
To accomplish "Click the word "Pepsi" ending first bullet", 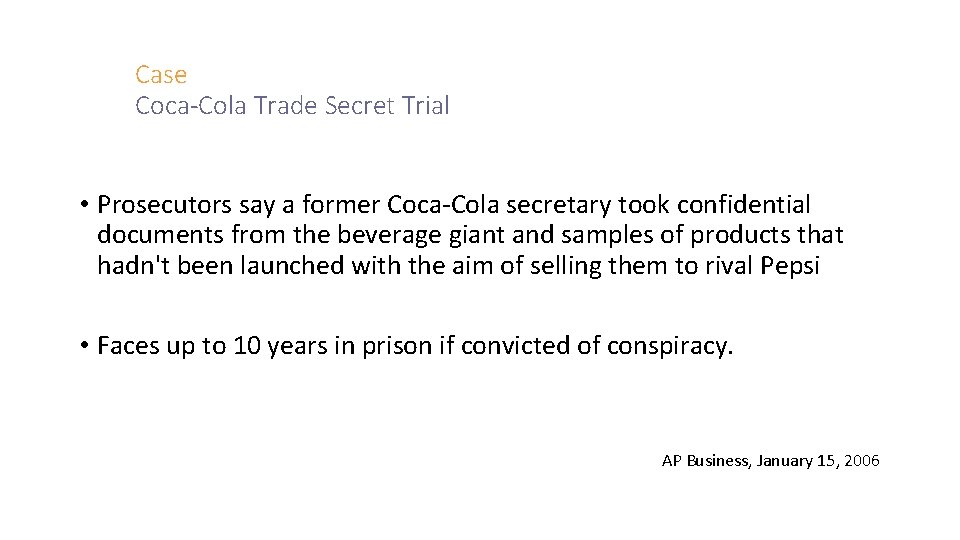I will tap(789, 267).
